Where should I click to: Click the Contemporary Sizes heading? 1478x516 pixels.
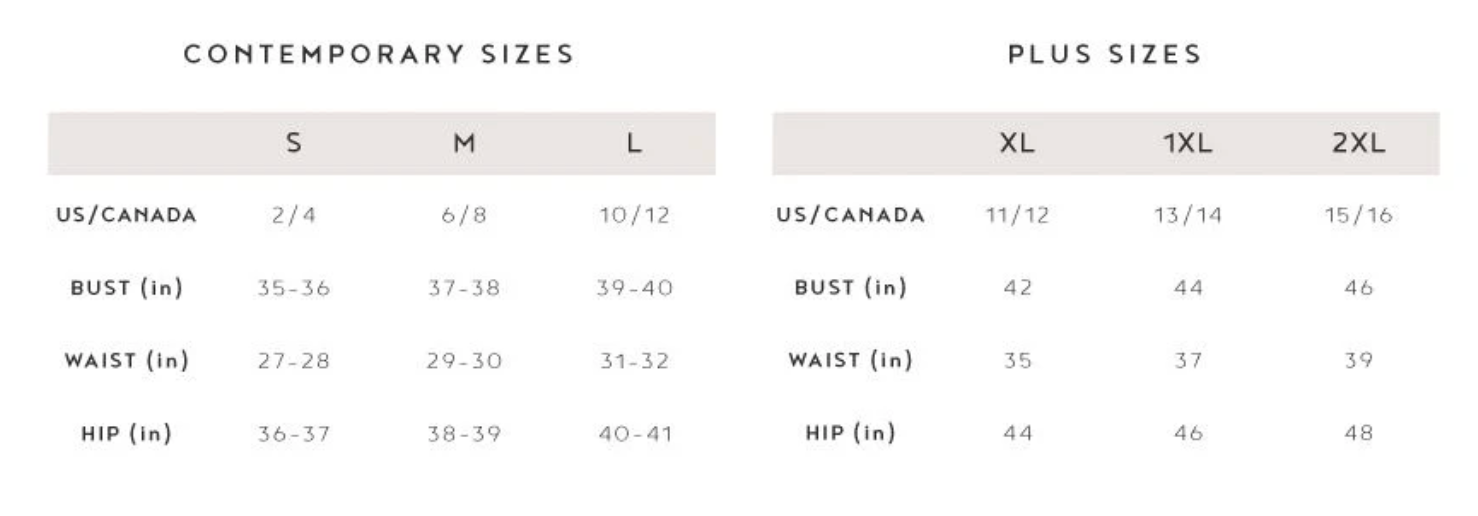coord(379,54)
